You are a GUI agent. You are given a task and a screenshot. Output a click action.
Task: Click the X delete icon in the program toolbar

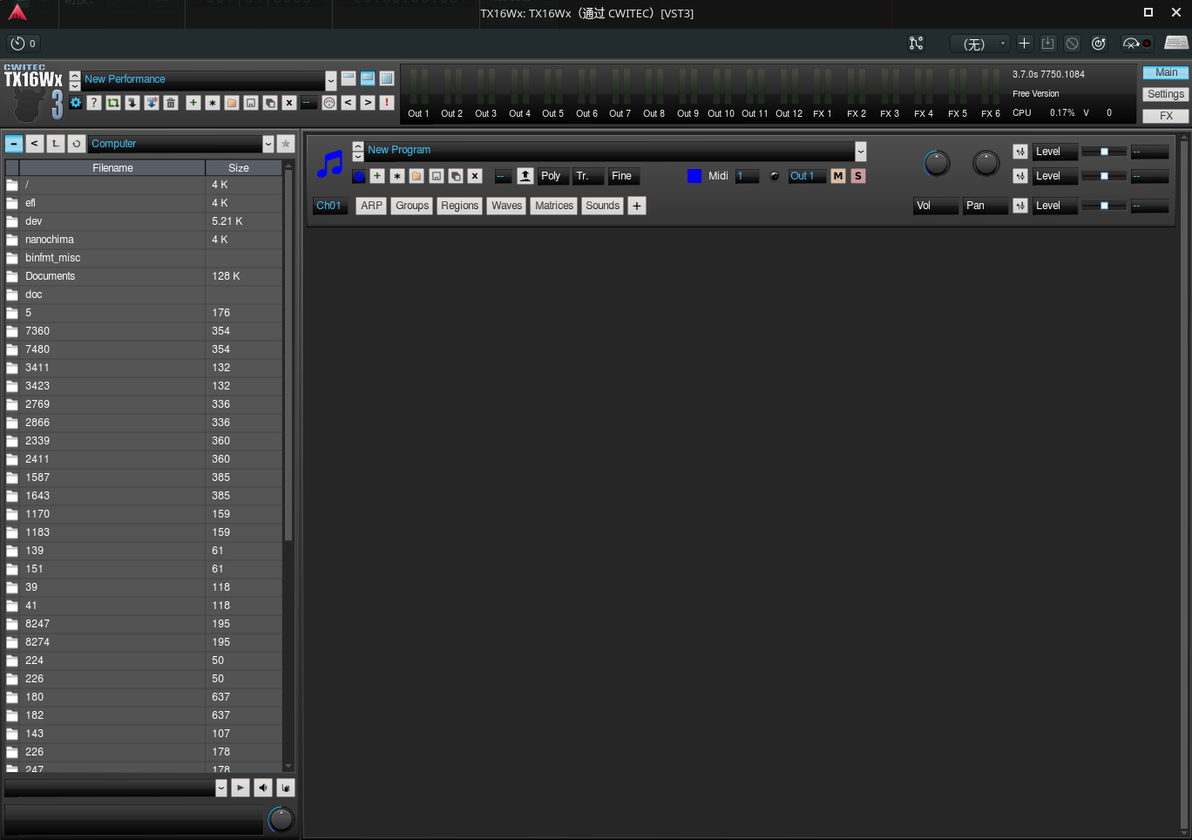coord(474,176)
